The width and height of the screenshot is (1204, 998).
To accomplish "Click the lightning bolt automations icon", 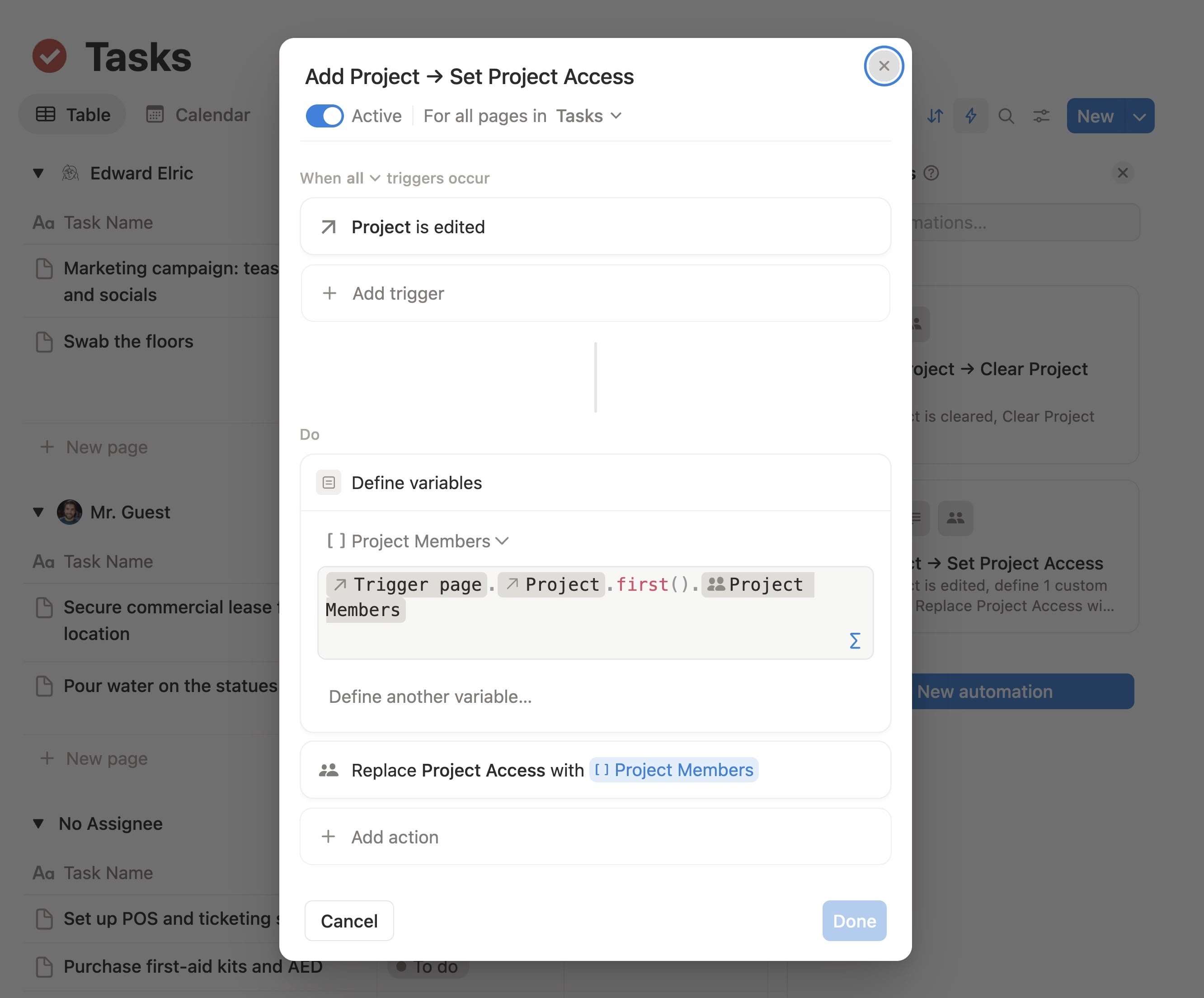I will click(x=970, y=116).
